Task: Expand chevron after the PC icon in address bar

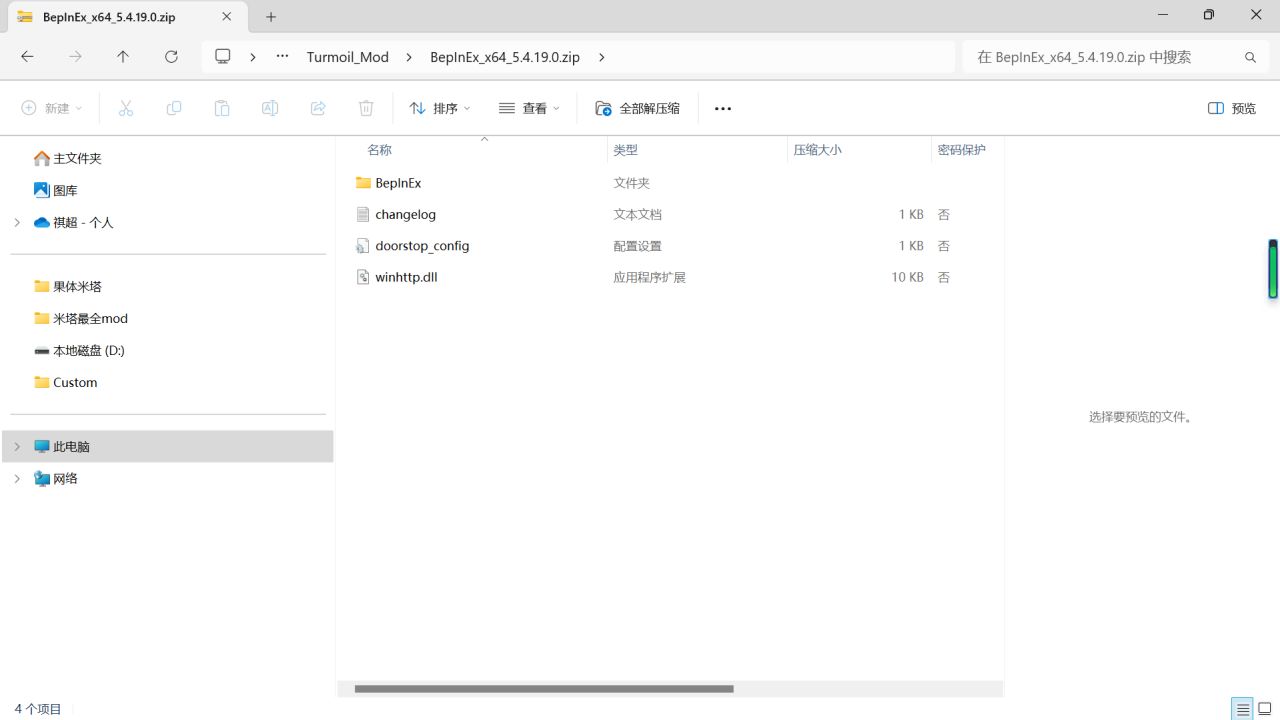Action: (x=253, y=57)
